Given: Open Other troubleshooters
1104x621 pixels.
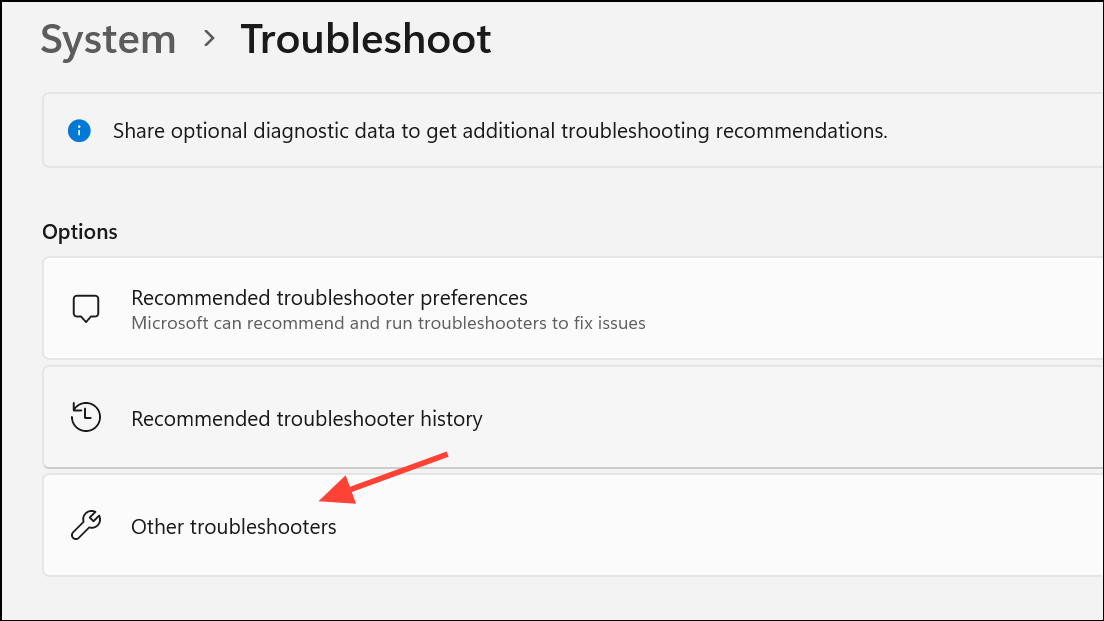Looking at the screenshot, I should tap(234, 526).
